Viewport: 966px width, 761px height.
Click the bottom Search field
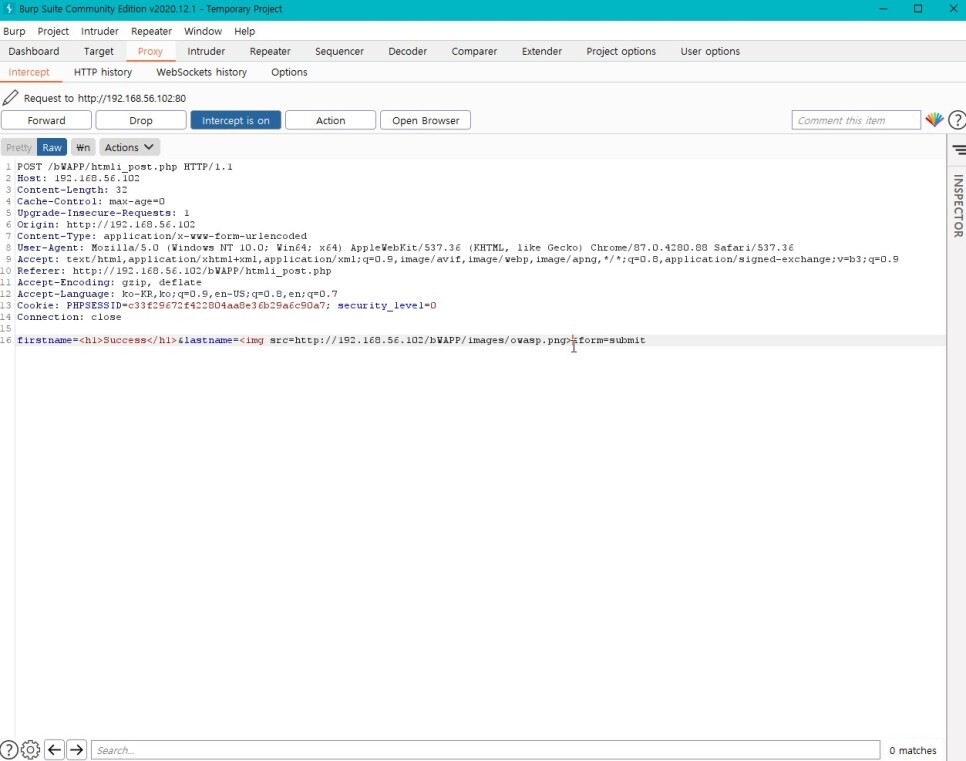point(485,750)
